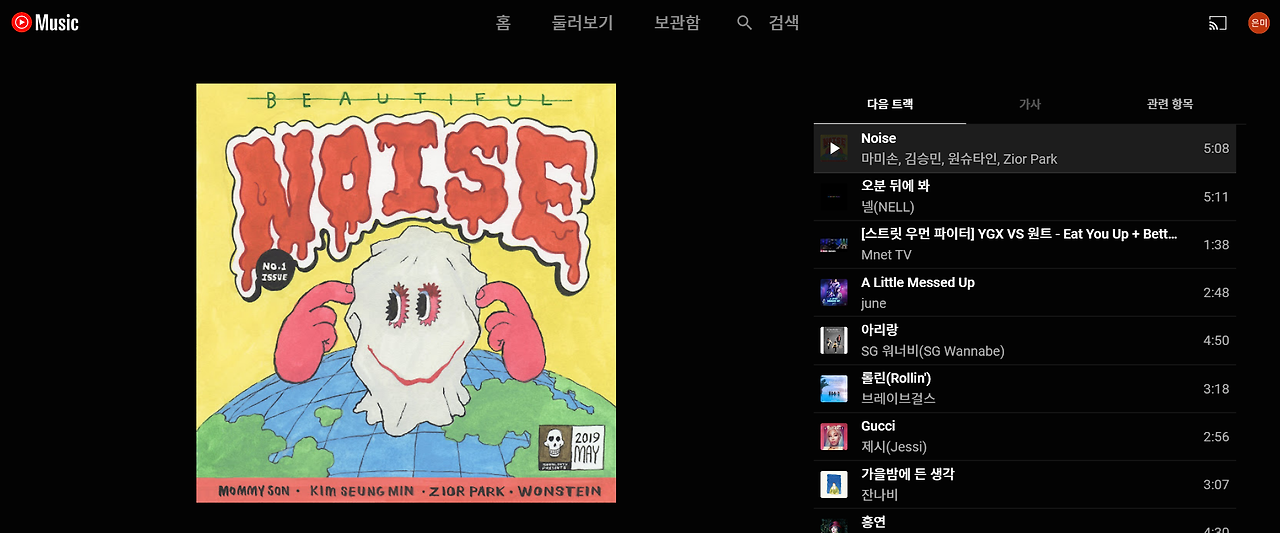
Task: Click the 2:56 duration of Gucci
Action: click(x=1216, y=437)
